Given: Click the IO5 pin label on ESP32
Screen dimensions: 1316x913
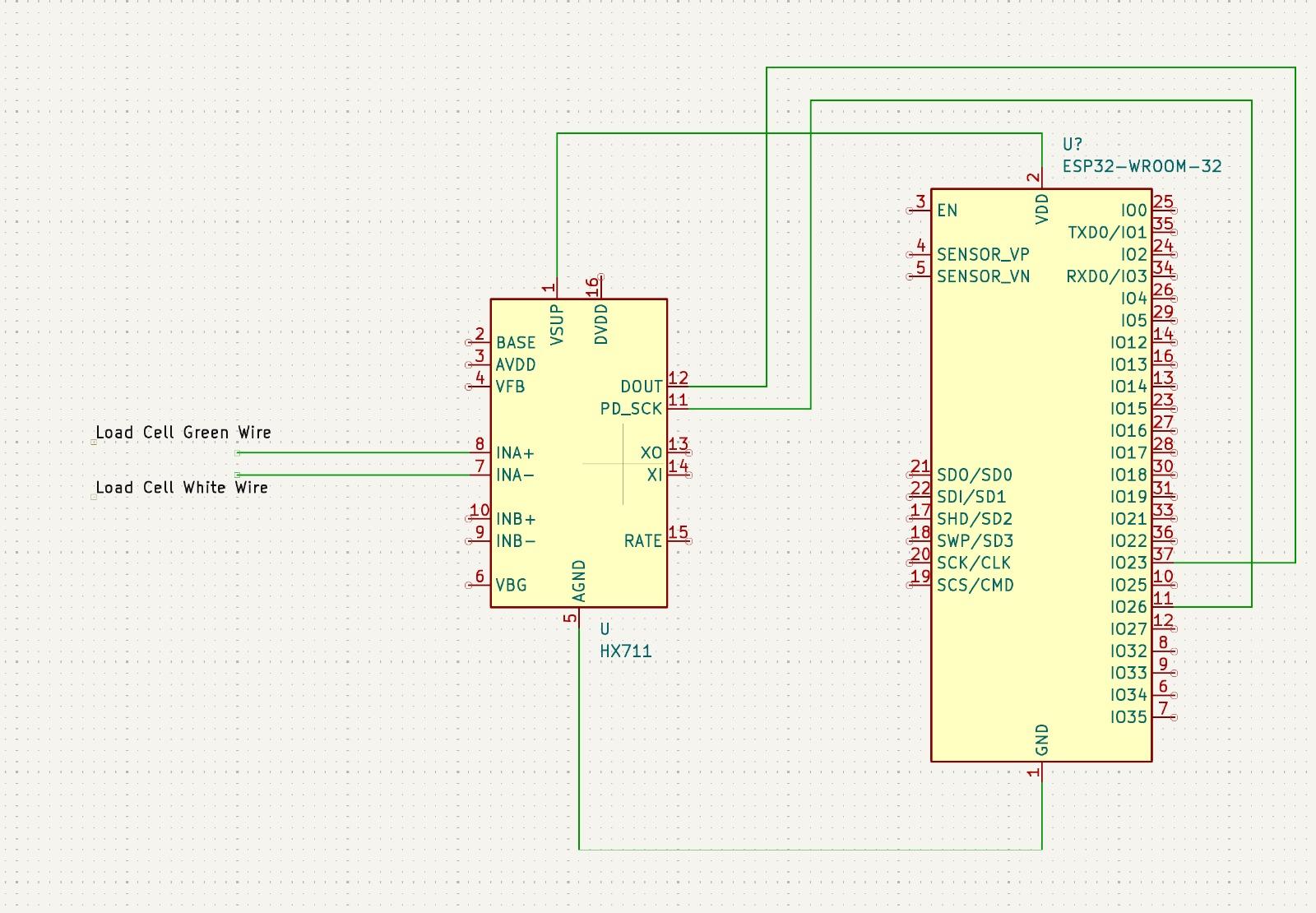Looking at the screenshot, I should [1133, 321].
